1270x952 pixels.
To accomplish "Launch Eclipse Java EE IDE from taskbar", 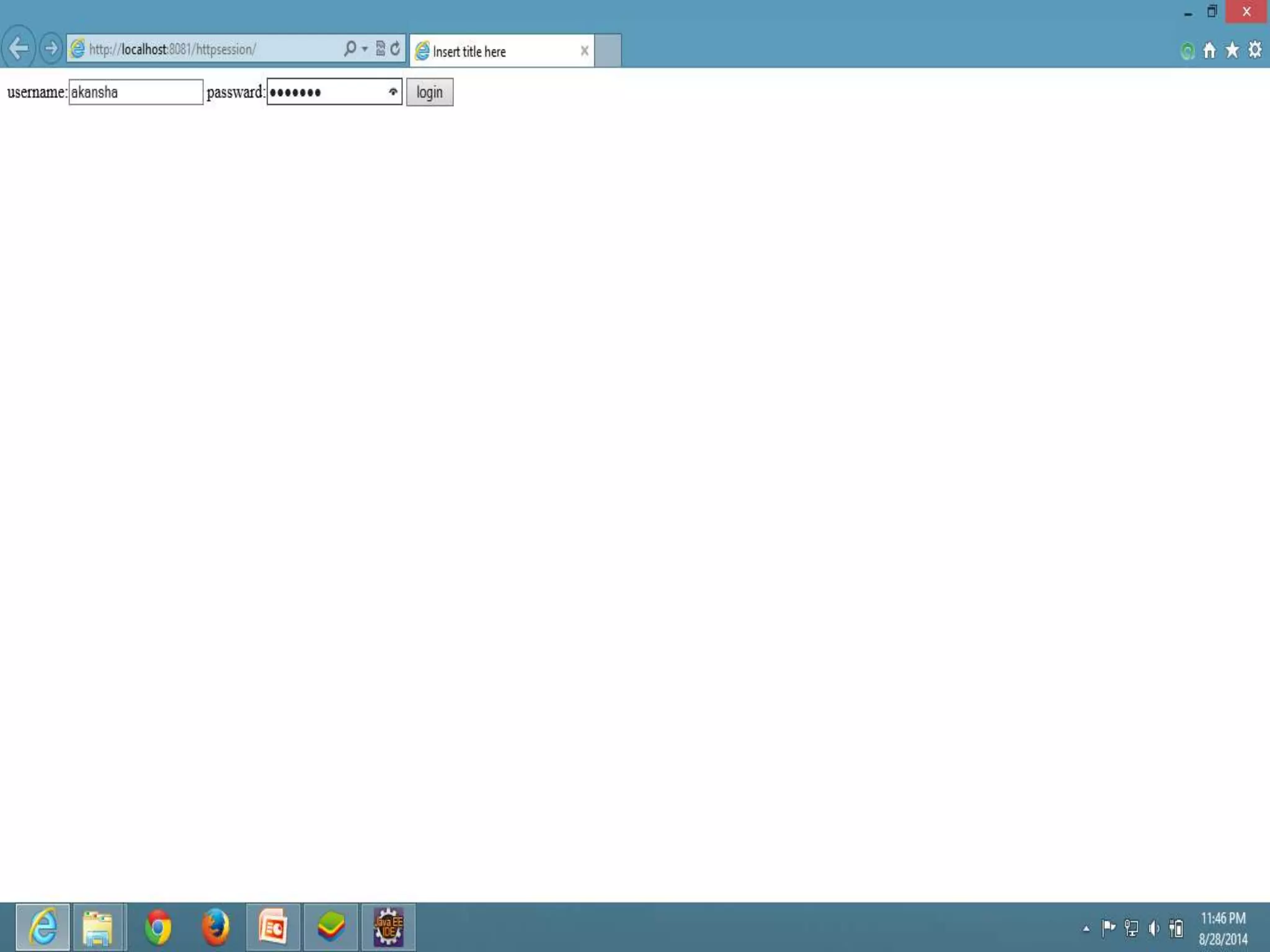I will tap(388, 927).
